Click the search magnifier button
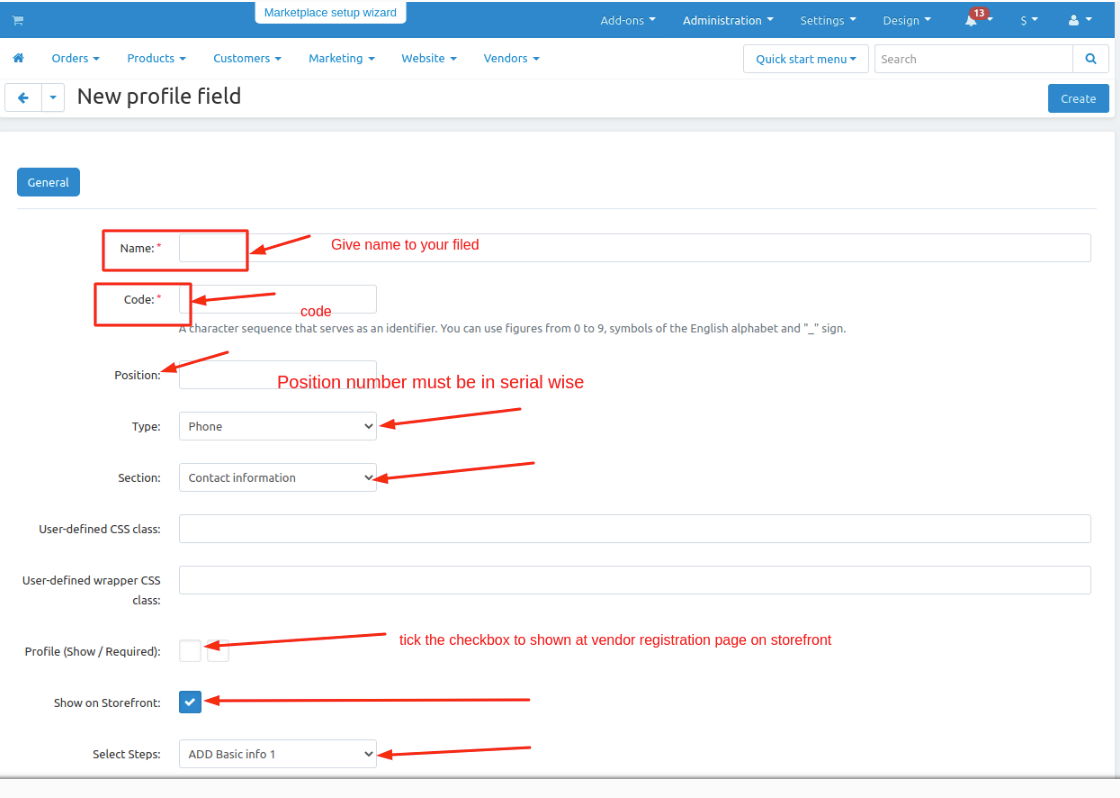 [x=1090, y=59]
